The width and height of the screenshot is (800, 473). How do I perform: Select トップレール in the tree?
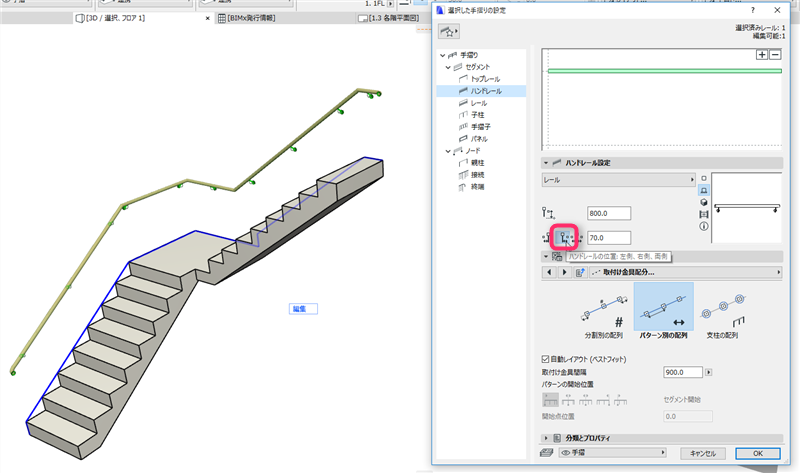485,79
